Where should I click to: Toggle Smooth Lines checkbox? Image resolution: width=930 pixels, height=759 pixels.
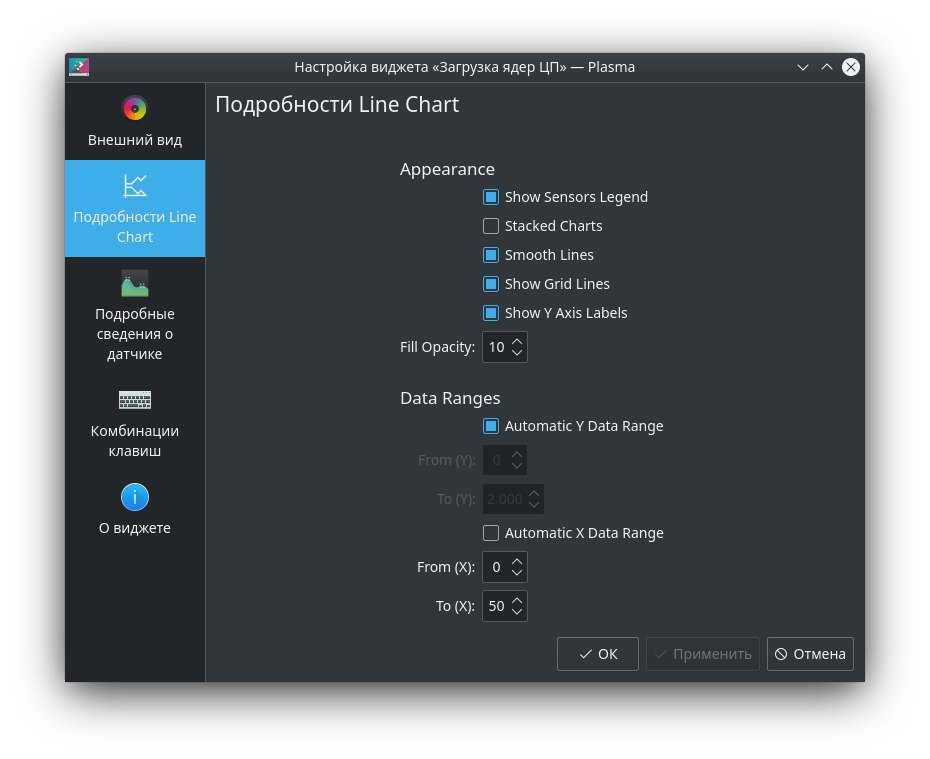tap(491, 255)
